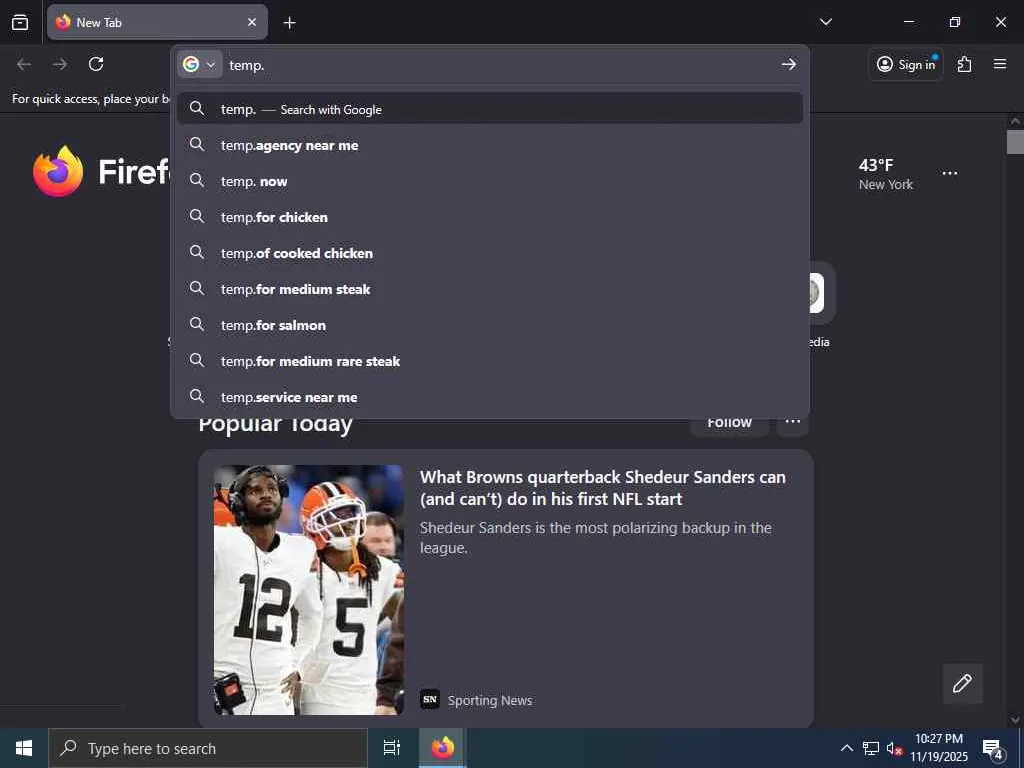Choose suggestion 'temp.for medium steak'
The width and height of the screenshot is (1024, 768).
click(490, 289)
